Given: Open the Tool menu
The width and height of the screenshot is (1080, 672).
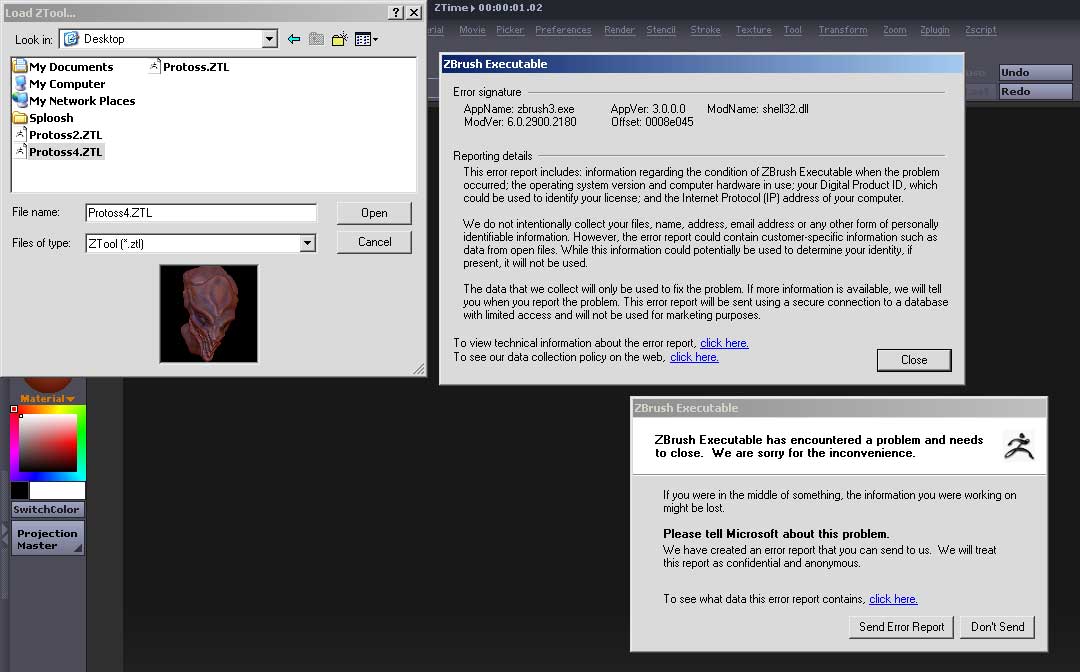Looking at the screenshot, I should coord(793,30).
